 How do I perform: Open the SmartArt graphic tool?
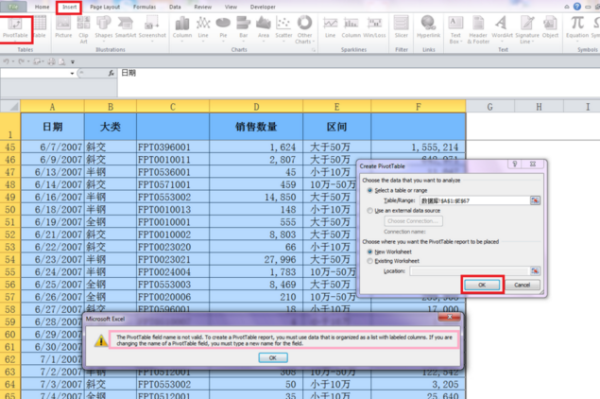(x=126, y=28)
